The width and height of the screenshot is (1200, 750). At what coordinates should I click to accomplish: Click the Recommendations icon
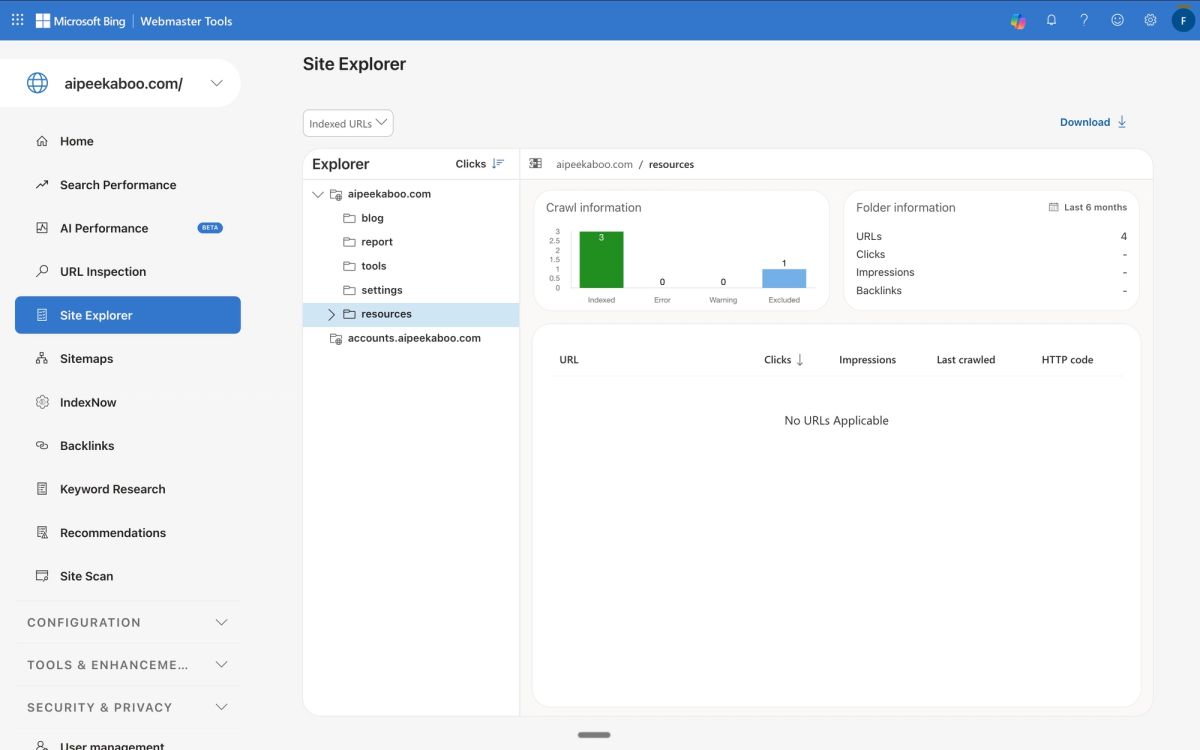click(x=42, y=533)
